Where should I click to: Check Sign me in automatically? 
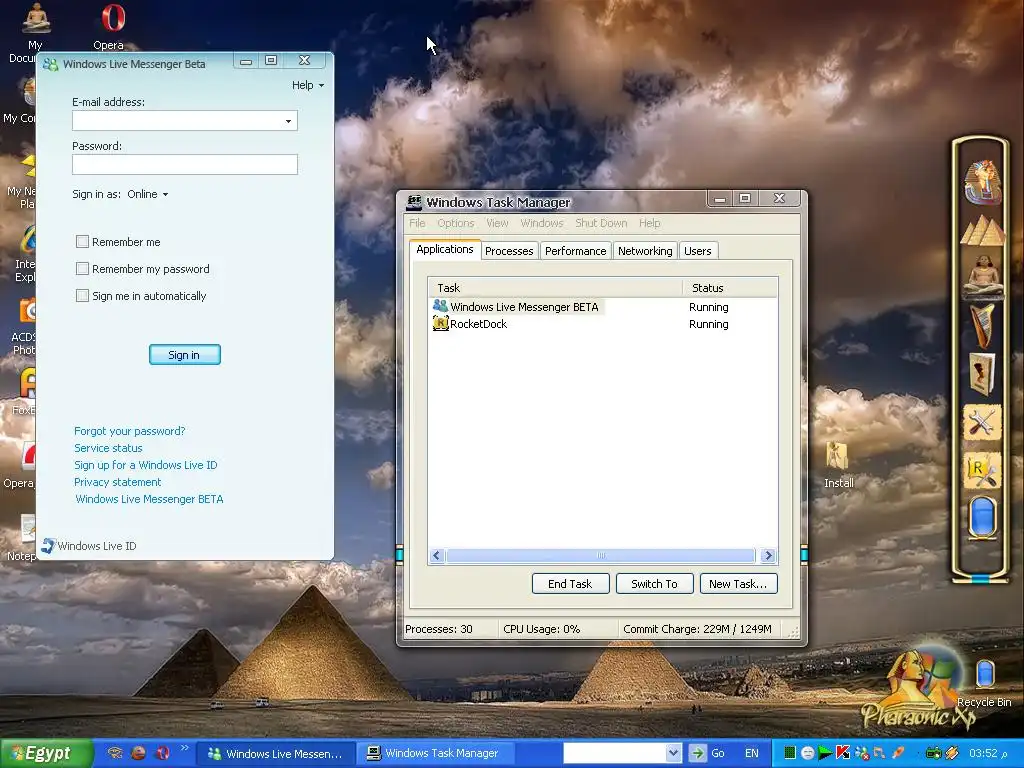(82, 295)
